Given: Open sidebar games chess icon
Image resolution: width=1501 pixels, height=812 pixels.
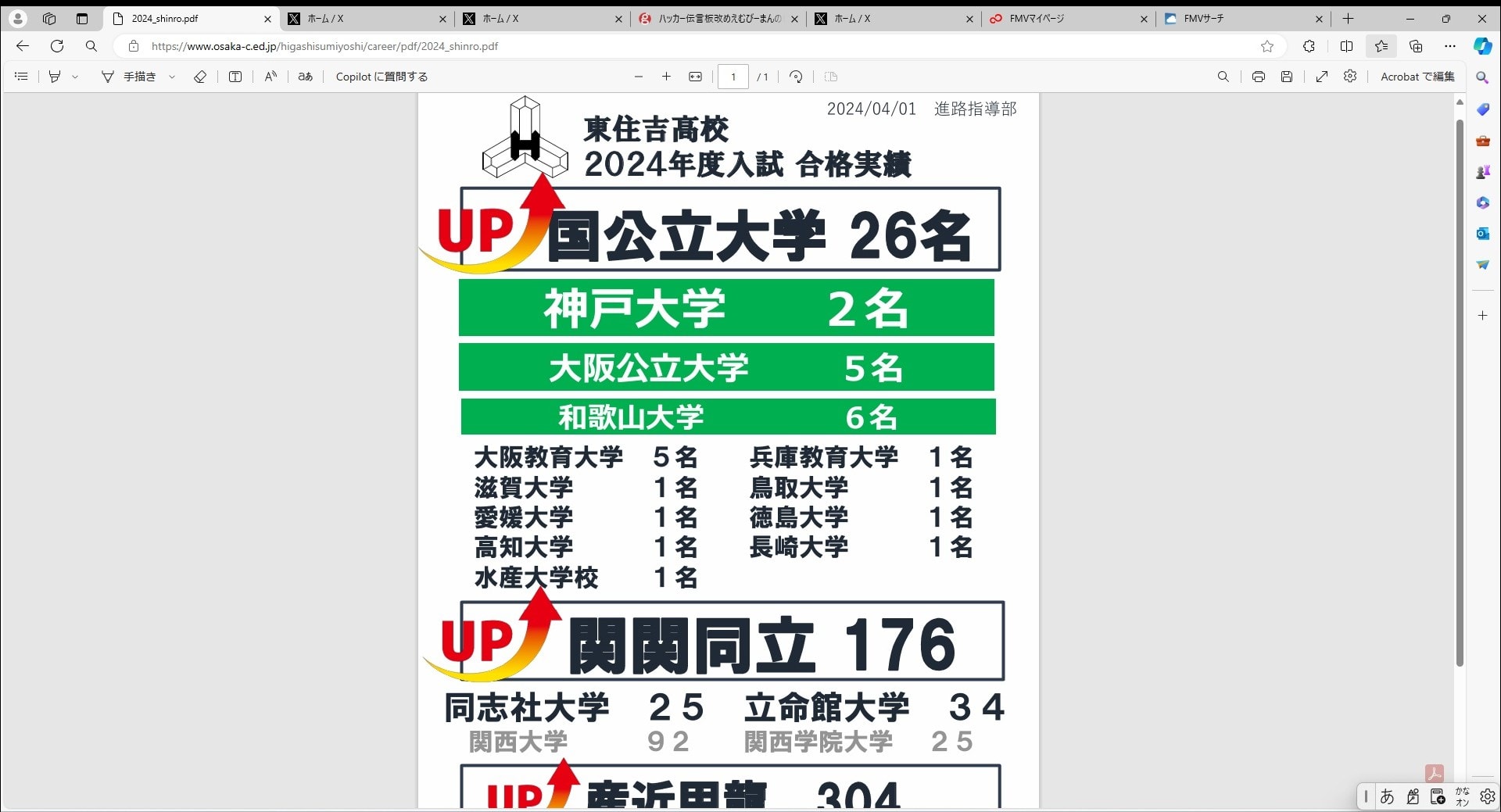Looking at the screenshot, I should (x=1482, y=172).
